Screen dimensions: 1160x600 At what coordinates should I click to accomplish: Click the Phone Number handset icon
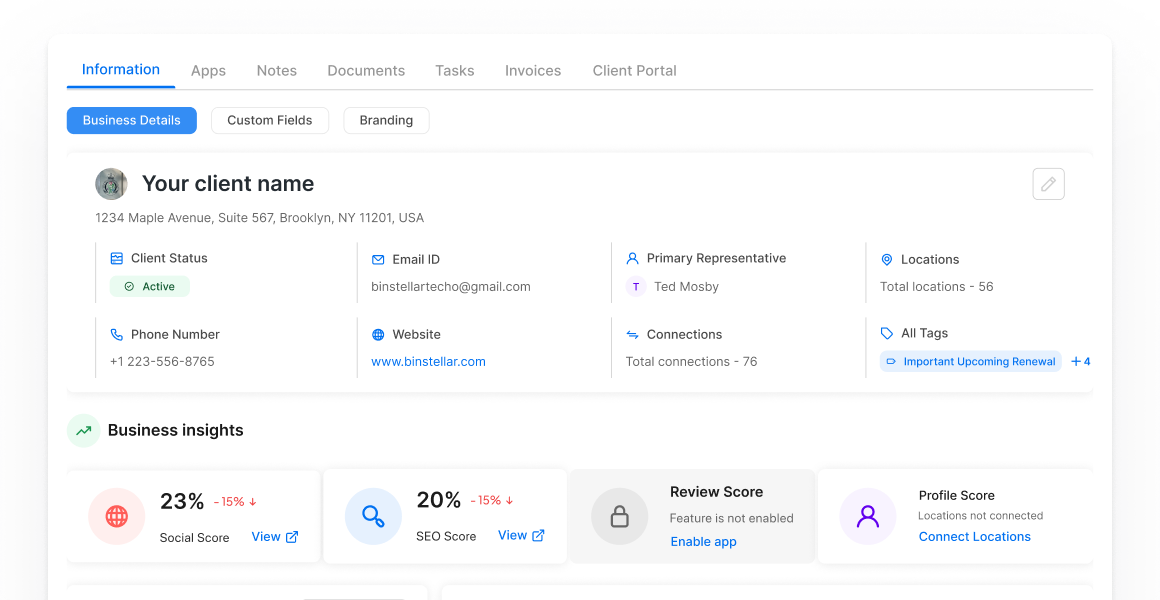click(x=117, y=334)
